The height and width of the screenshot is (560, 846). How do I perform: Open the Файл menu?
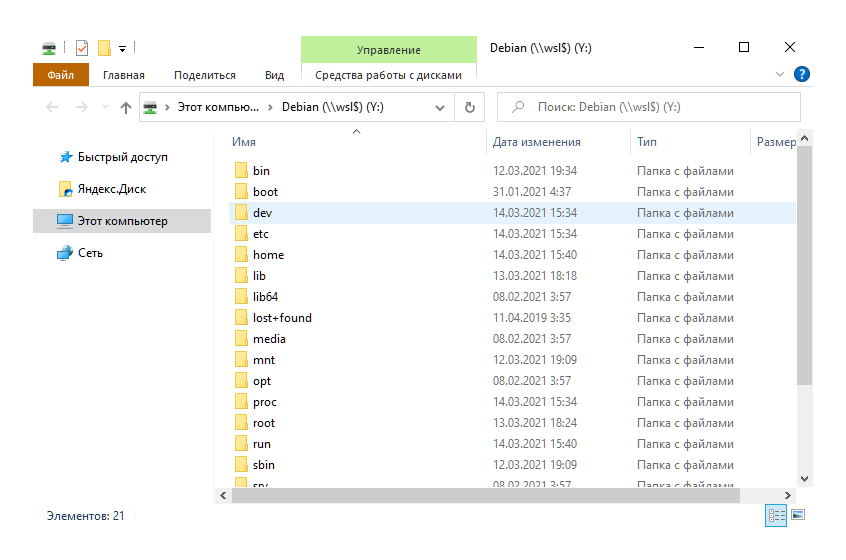tap(60, 75)
